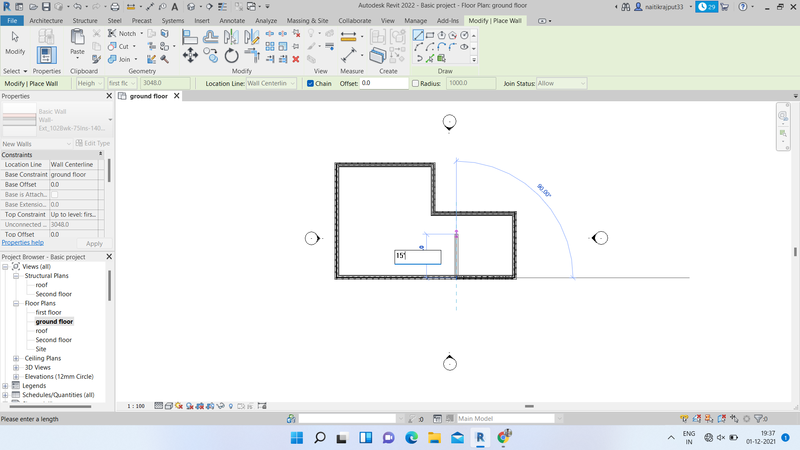The height and width of the screenshot is (450, 800).
Task: Click the Offset value input field
Action: pyautogui.click(x=382, y=83)
